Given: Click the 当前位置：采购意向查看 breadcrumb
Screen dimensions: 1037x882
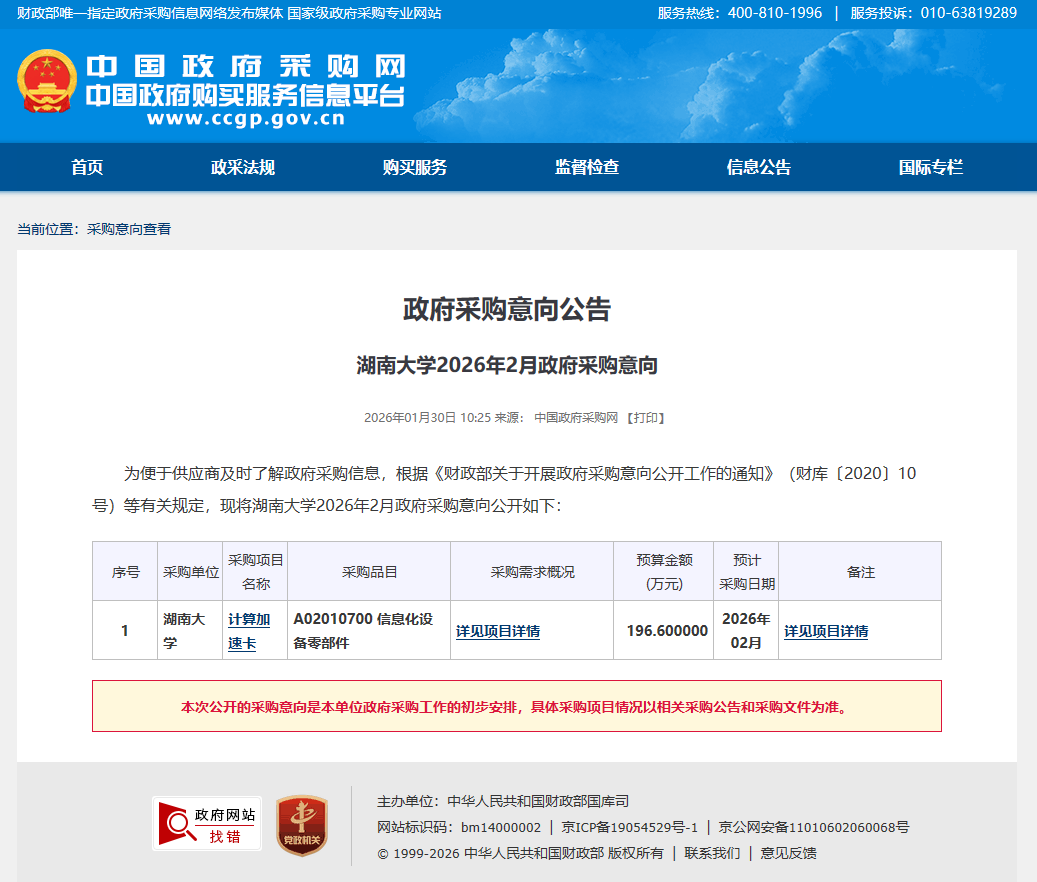Looking at the screenshot, I should (x=94, y=229).
